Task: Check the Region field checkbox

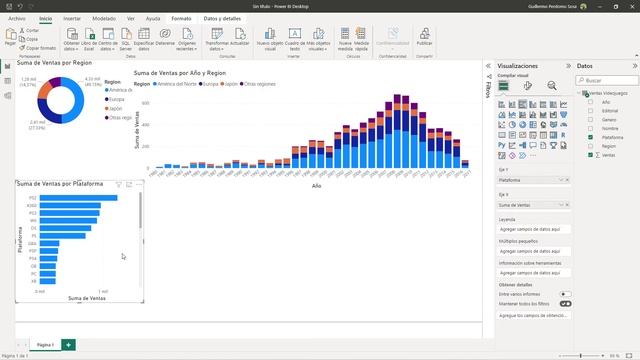Action: (x=590, y=146)
